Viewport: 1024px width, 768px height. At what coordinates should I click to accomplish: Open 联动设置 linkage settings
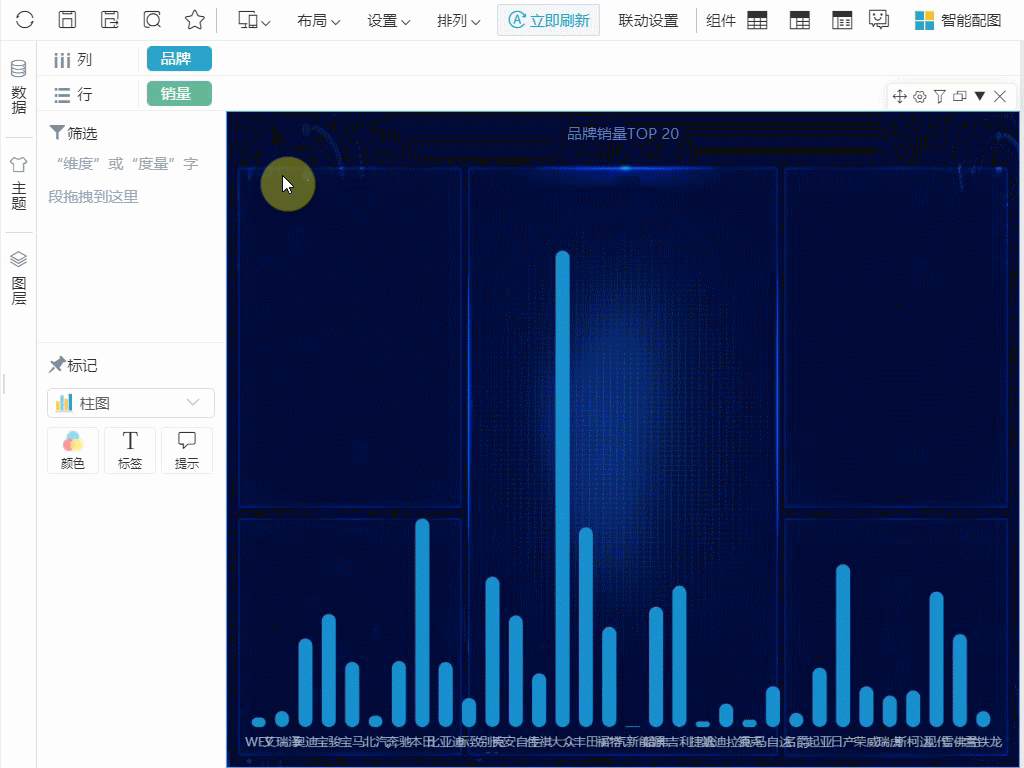click(x=648, y=21)
